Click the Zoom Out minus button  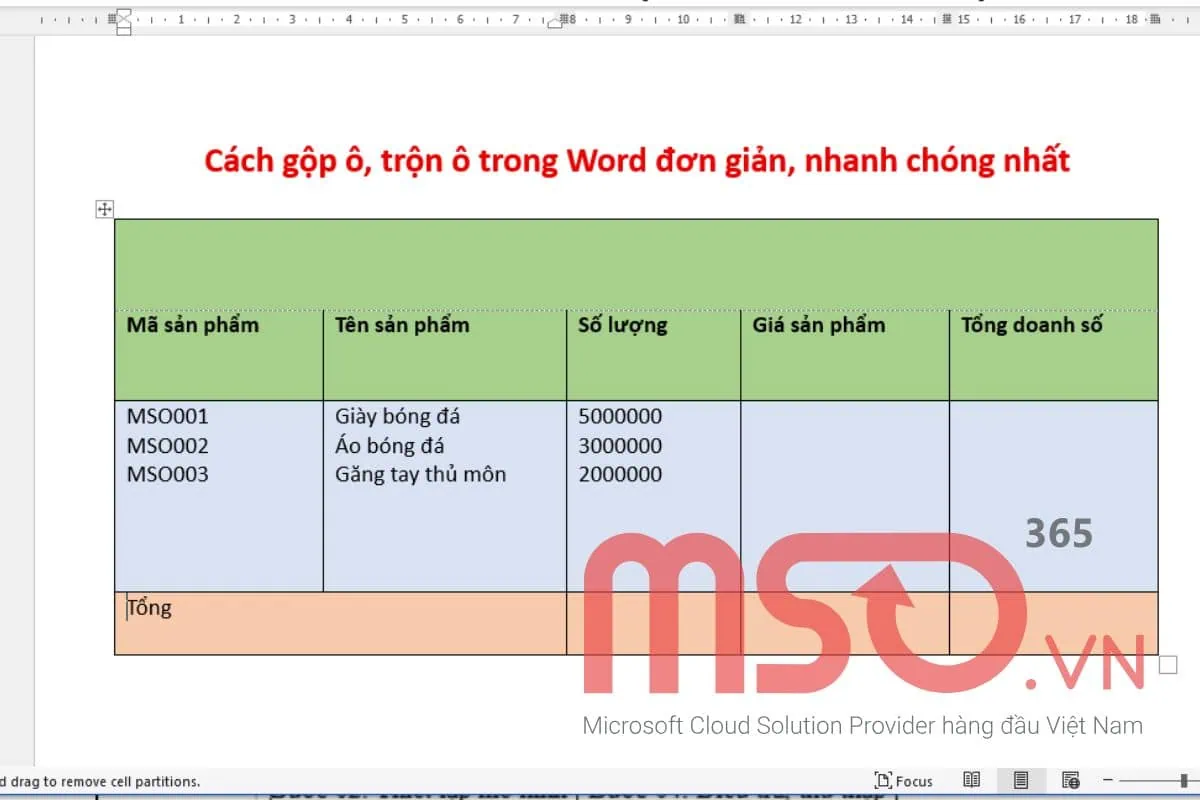click(x=1106, y=779)
